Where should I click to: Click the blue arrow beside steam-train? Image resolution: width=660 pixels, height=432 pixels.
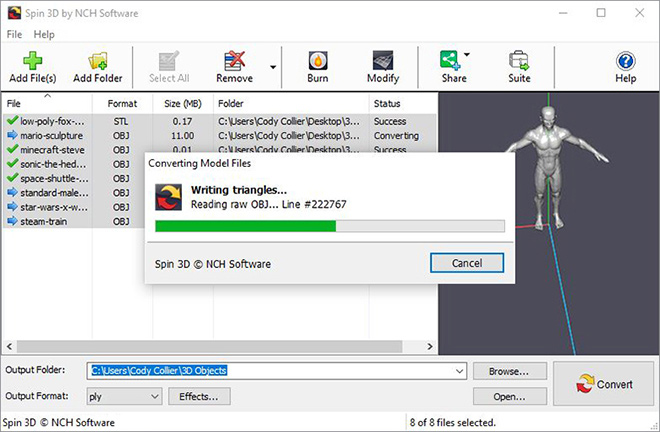point(12,221)
